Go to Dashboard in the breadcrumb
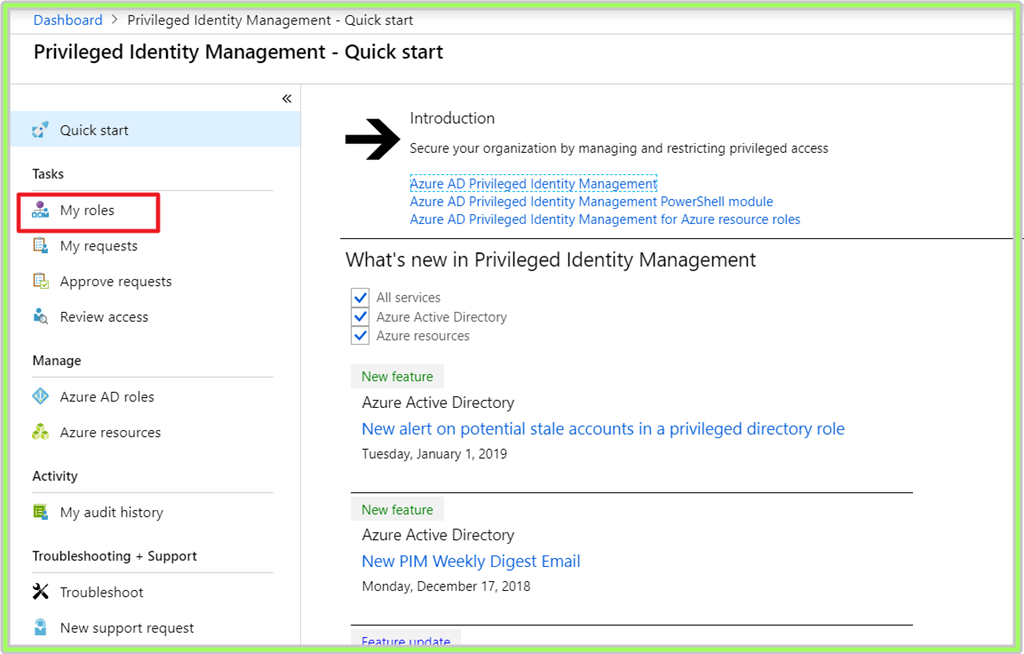 pyautogui.click(x=68, y=20)
